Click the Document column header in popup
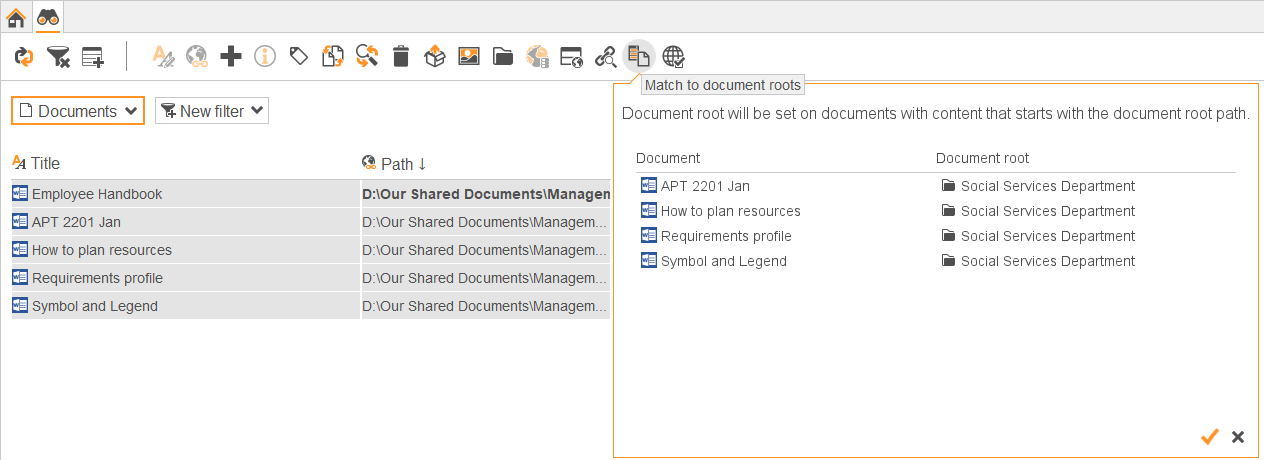The image size is (1264, 460). point(668,158)
